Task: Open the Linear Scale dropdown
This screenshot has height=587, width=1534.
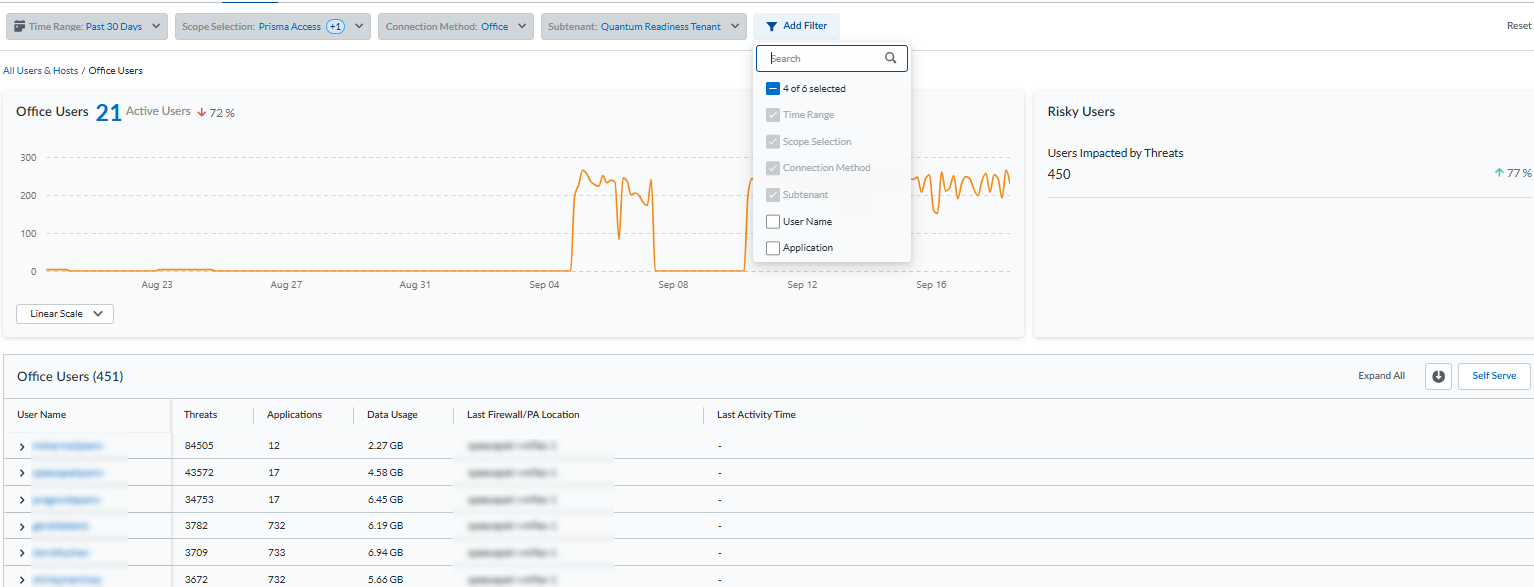Action: pyautogui.click(x=65, y=314)
